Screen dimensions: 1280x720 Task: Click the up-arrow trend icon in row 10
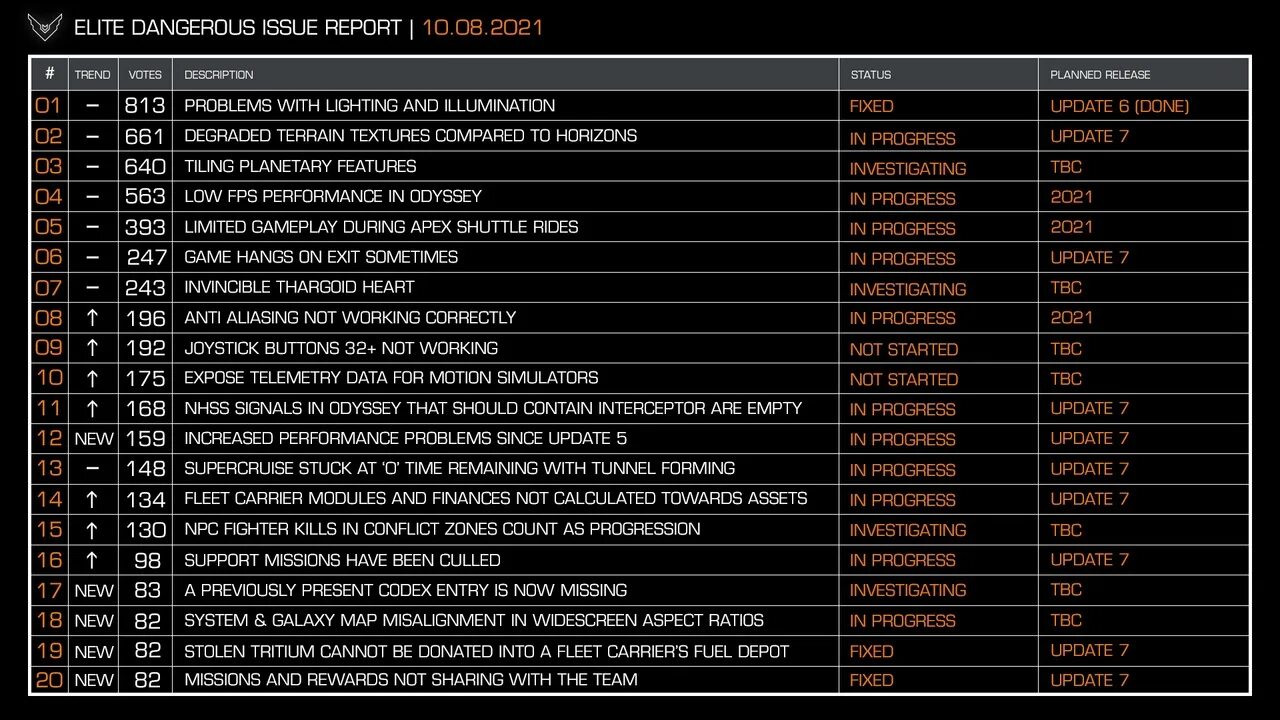(x=93, y=378)
